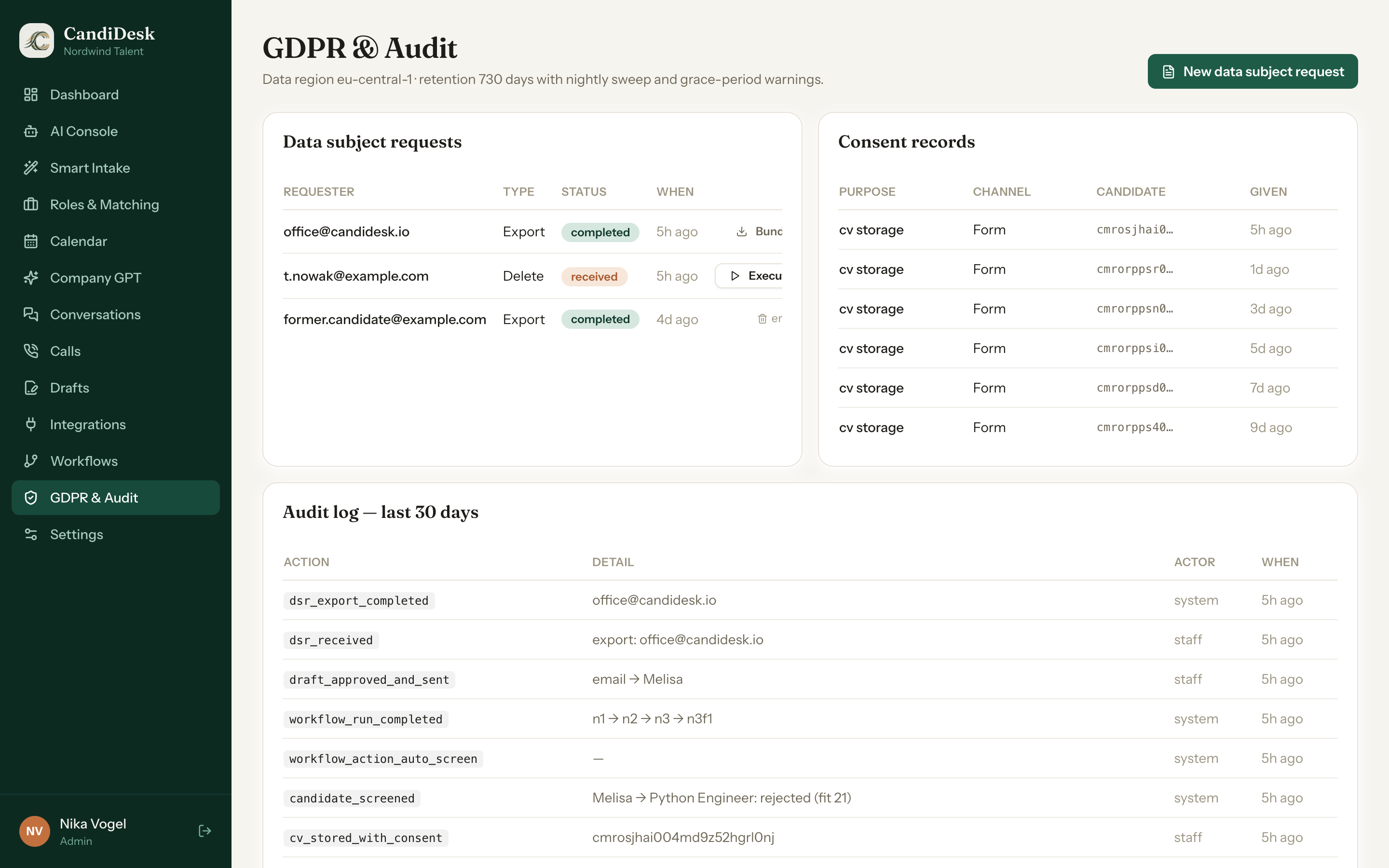The image size is (1389, 868).
Task: Open the Dashboard grid icon
Action: point(31,95)
